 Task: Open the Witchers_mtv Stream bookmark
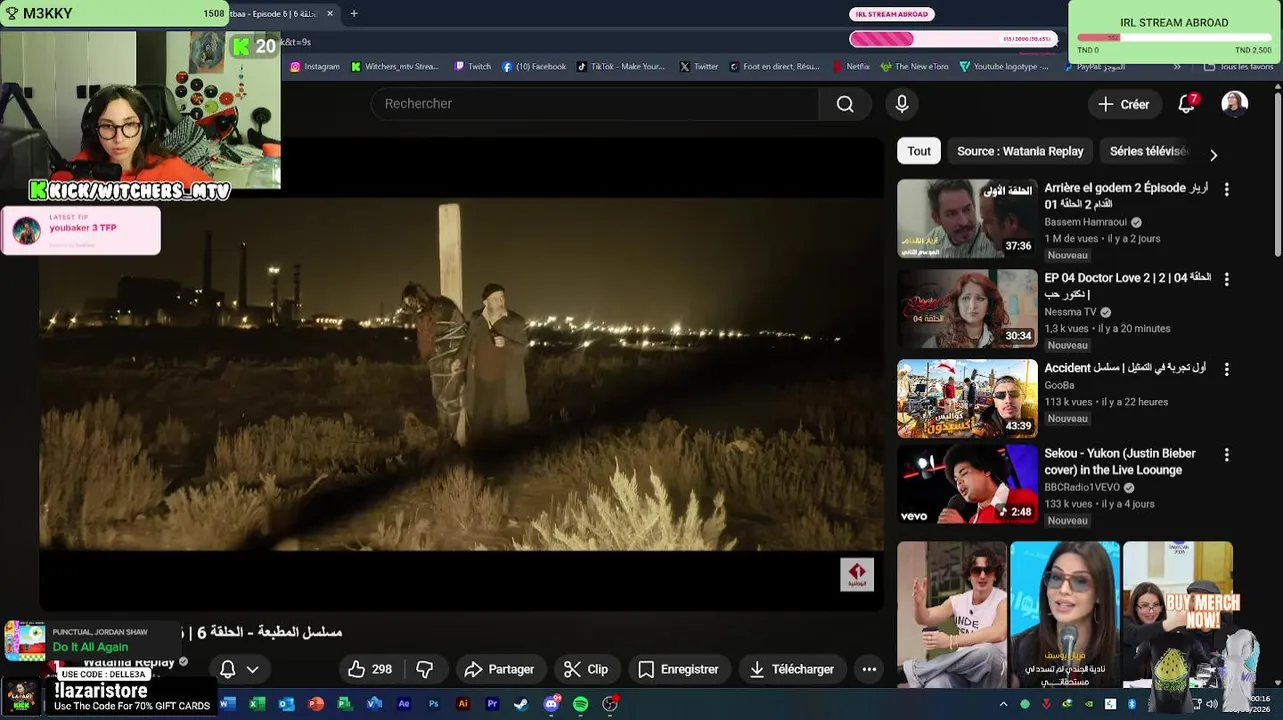coord(394,67)
